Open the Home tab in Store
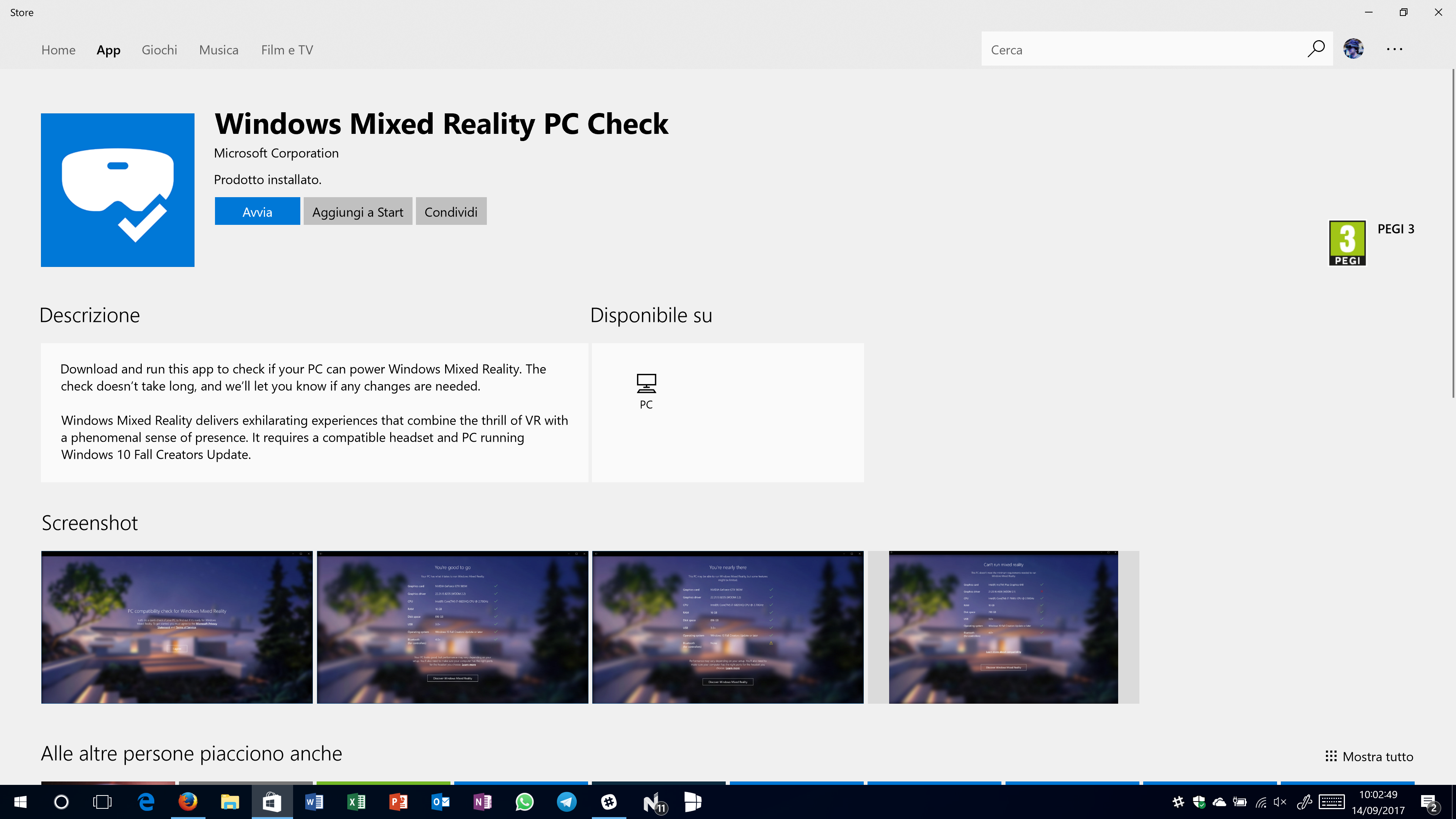Image resolution: width=1456 pixels, height=819 pixels. [x=58, y=50]
